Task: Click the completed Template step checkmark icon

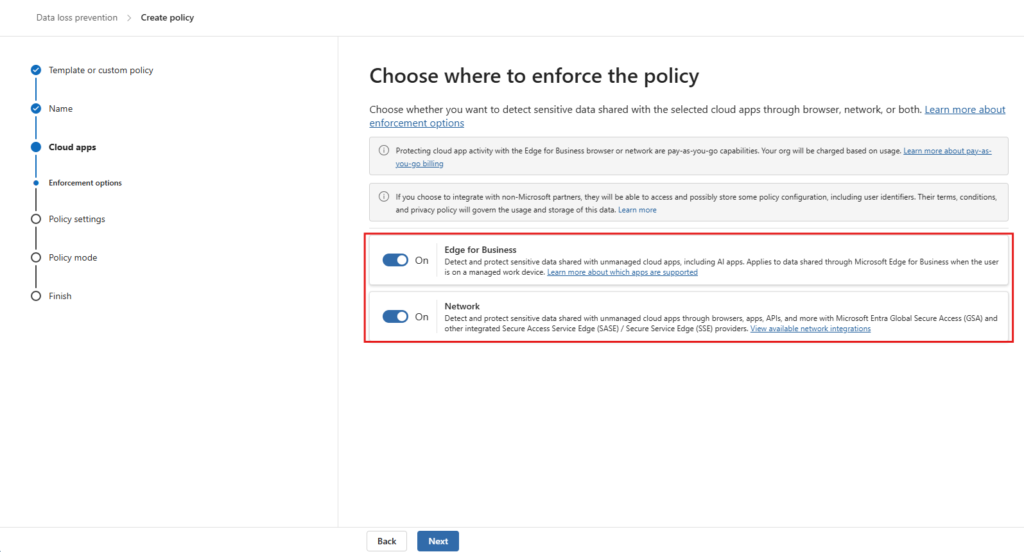Action: tap(36, 70)
